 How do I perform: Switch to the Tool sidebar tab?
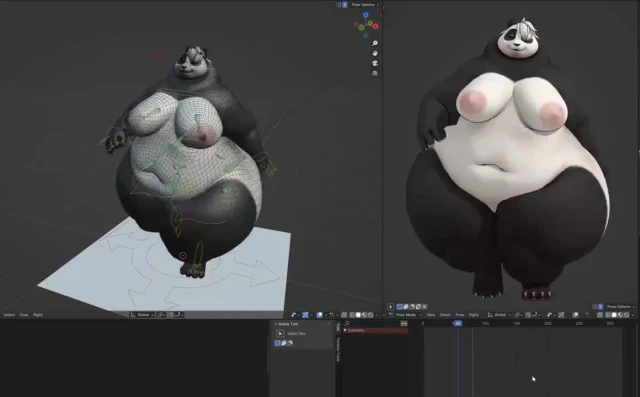click(338, 327)
